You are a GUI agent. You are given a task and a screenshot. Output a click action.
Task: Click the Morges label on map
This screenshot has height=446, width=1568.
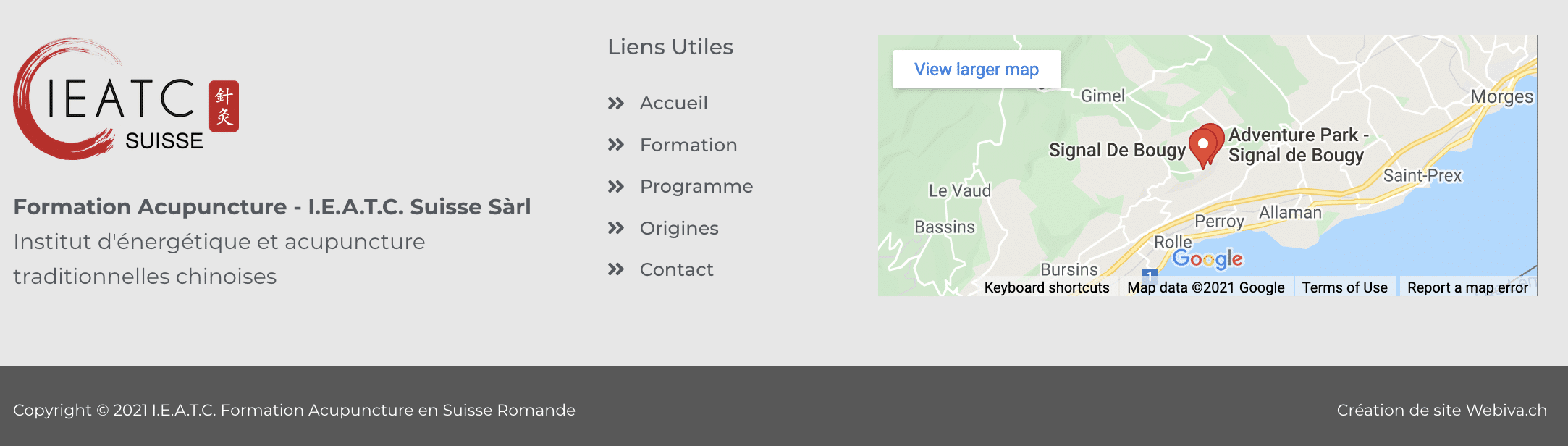pos(1501,97)
